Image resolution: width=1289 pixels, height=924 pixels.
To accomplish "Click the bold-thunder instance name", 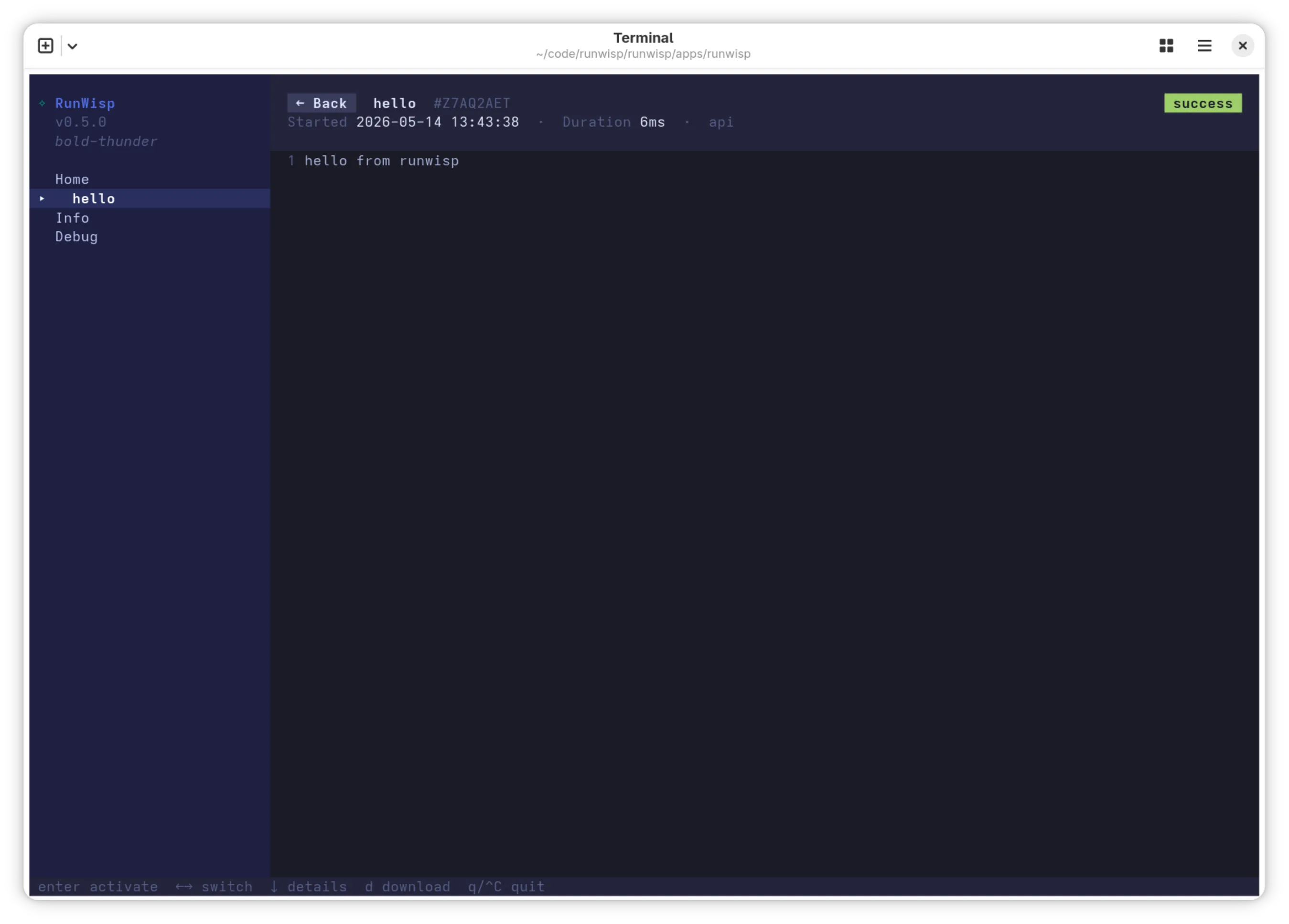I will (x=106, y=141).
